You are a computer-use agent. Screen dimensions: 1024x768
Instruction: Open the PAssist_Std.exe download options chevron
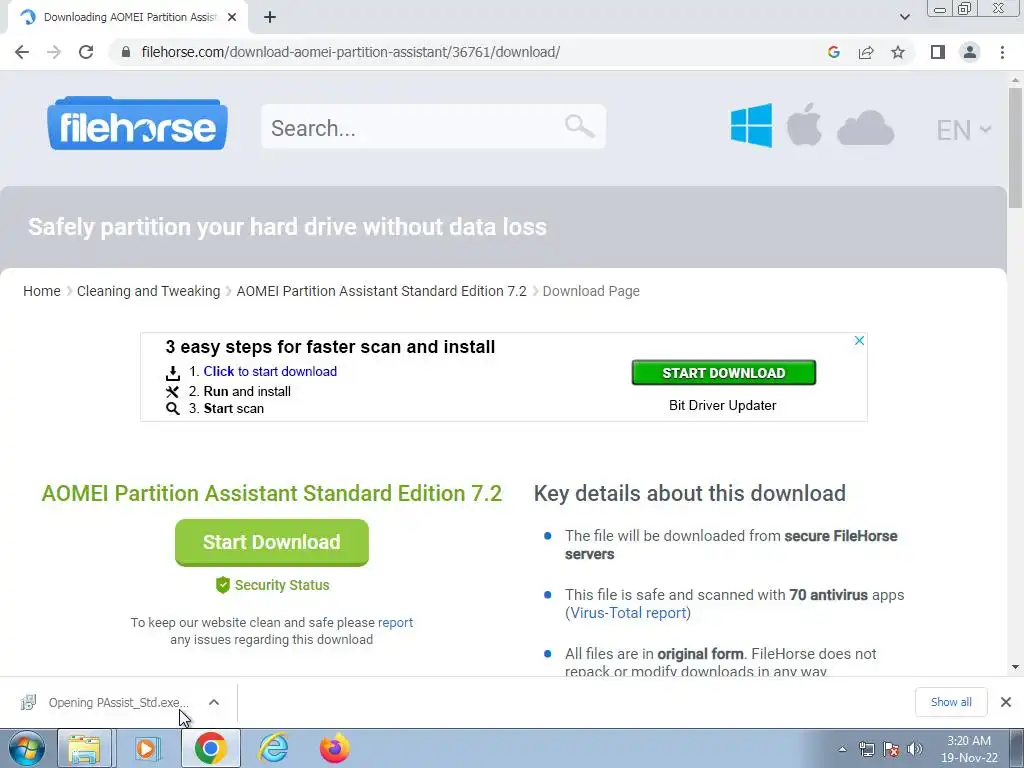click(214, 702)
